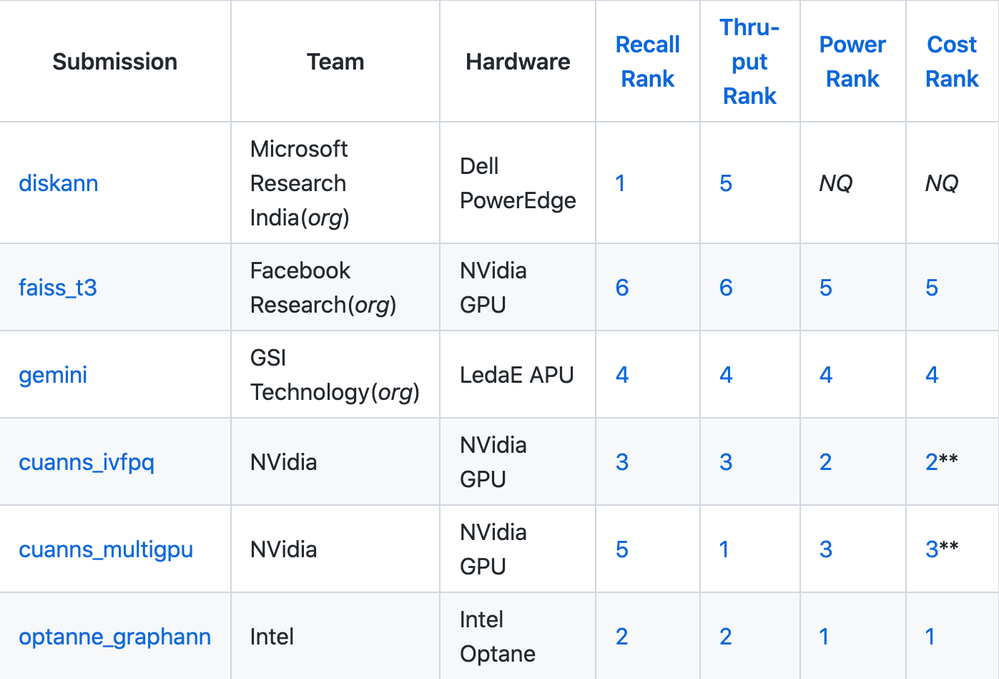Image resolution: width=999 pixels, height=679 pixels.
Task: Click the Cost Rank column header
Action: (x=952, y=62)
